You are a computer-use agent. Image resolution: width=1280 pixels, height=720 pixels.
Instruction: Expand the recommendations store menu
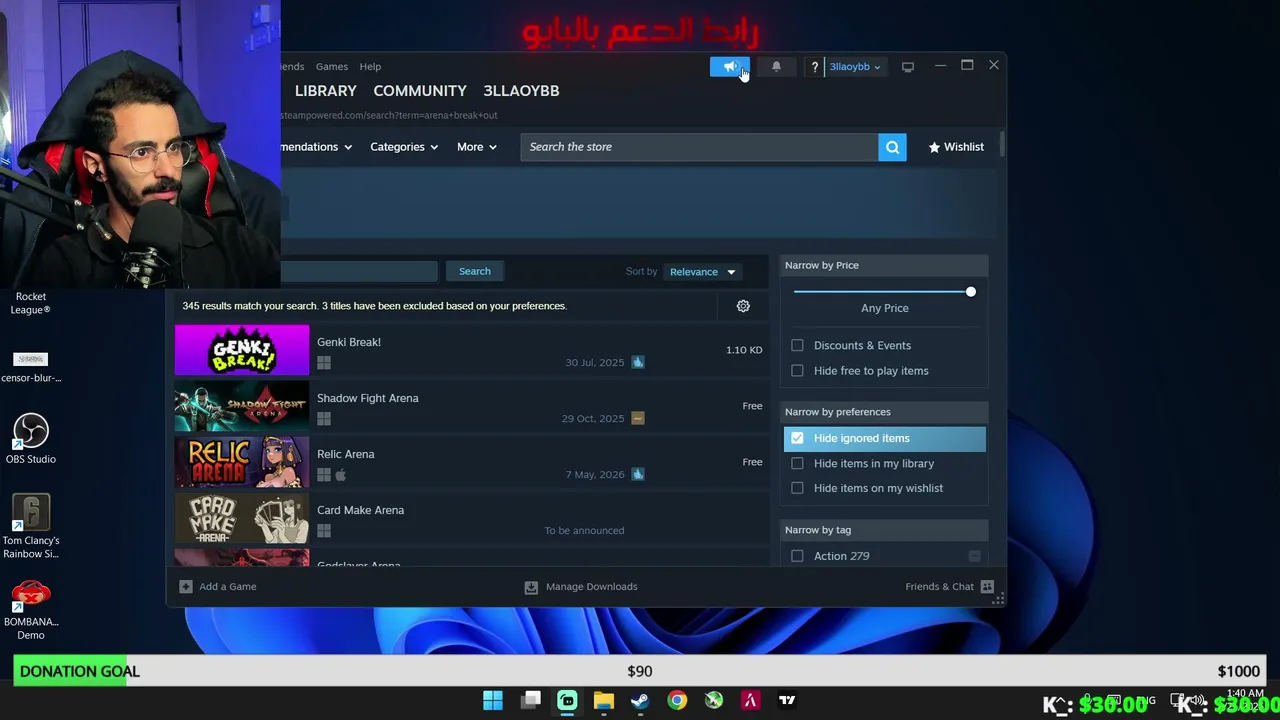tap(316, 147)
